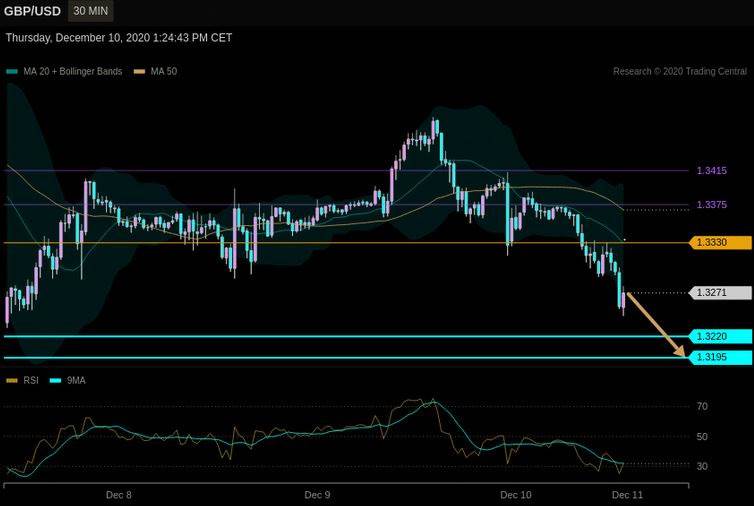
Task: Click the orange 1.3330 pivot price tag
Action: click(x=720, y=242)
